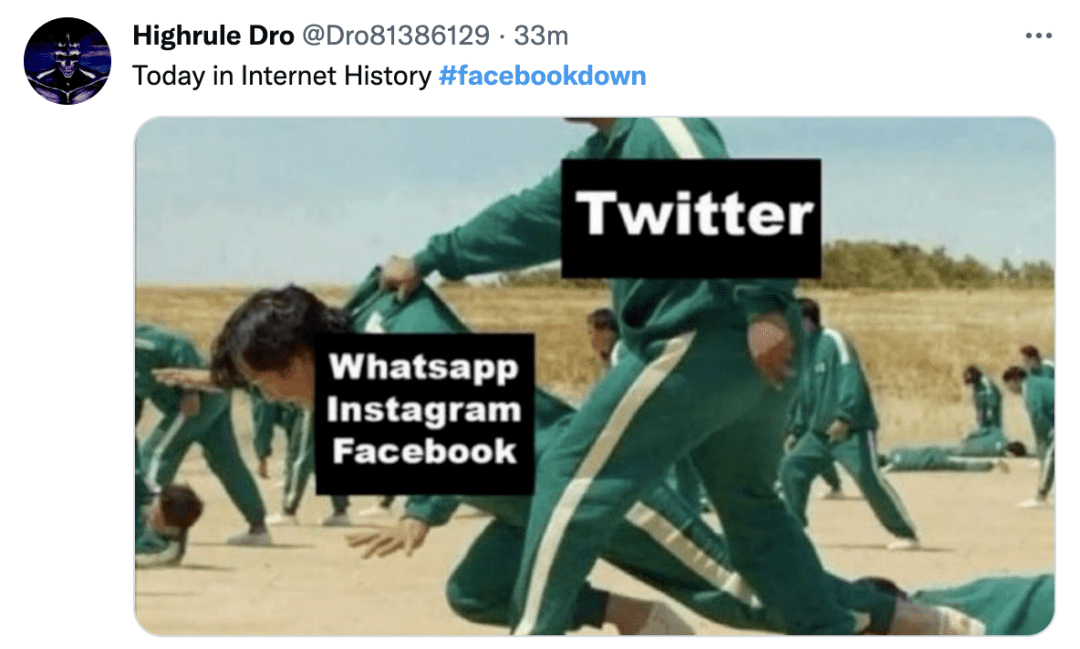Screen dimensions: 1080x649
Task: Click the hand touching the sandy ground
Action: pos(380,537)
